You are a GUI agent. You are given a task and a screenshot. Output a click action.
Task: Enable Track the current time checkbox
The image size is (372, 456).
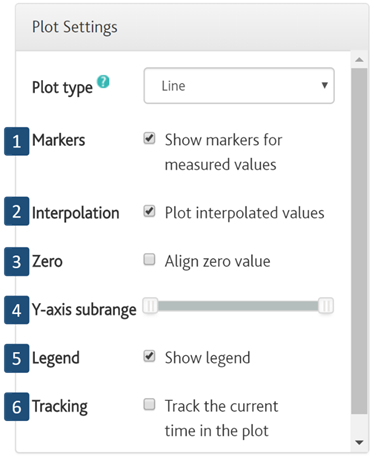[x=149, y=404]
